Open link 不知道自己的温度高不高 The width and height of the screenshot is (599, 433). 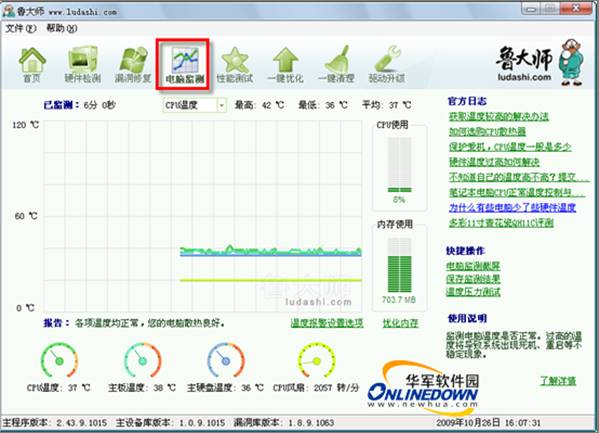click(519, 177)
